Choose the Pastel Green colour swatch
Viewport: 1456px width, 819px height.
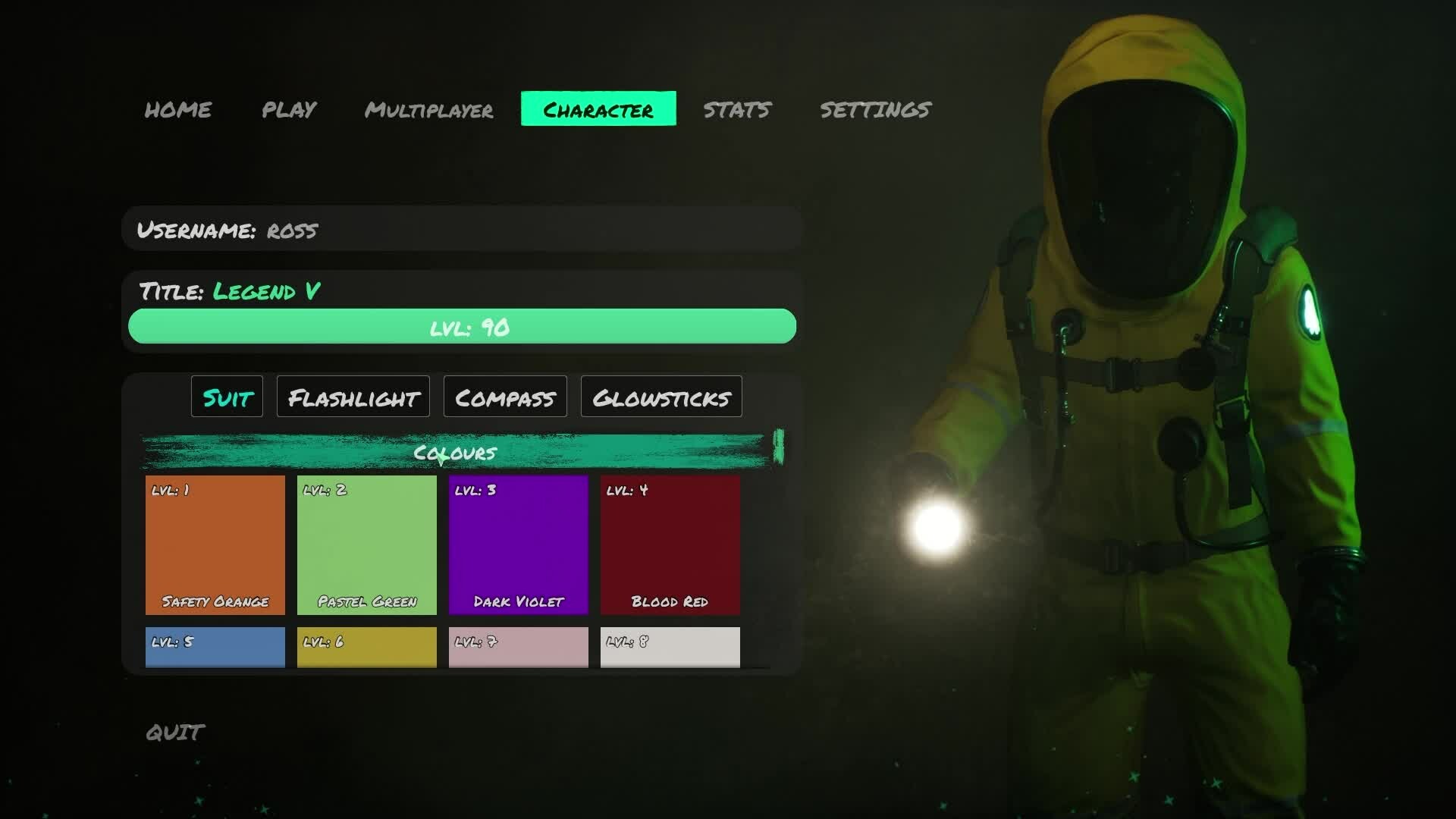(367, 544)
